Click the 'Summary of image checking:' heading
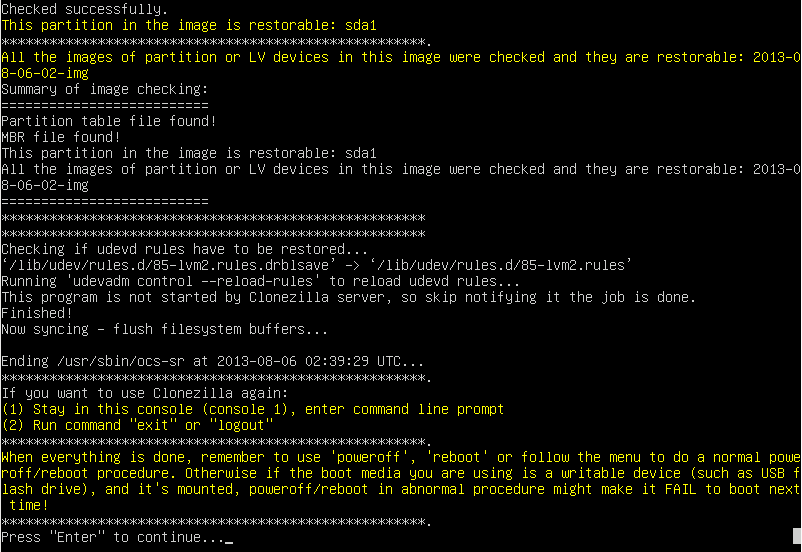 coord(105,89)
